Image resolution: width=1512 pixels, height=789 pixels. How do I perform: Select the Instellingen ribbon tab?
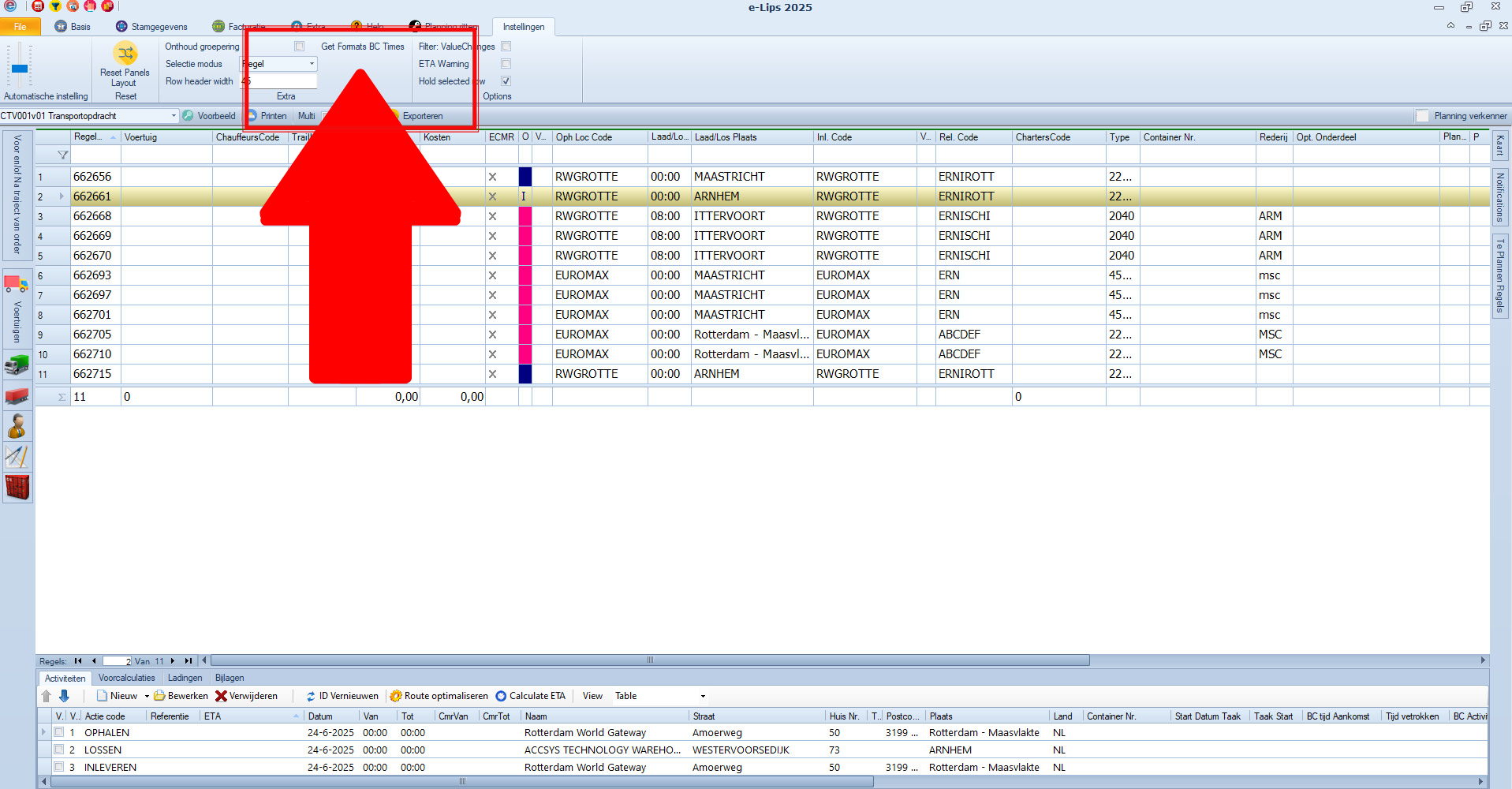pos(524,27)
